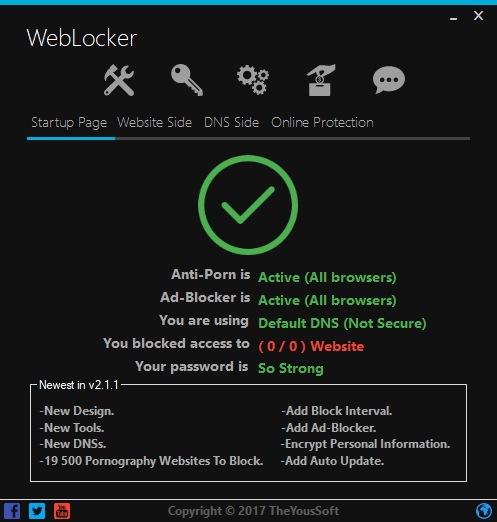Click the Ad-Blocker Active status text
The image size is (497, 522).
point(327,300)
